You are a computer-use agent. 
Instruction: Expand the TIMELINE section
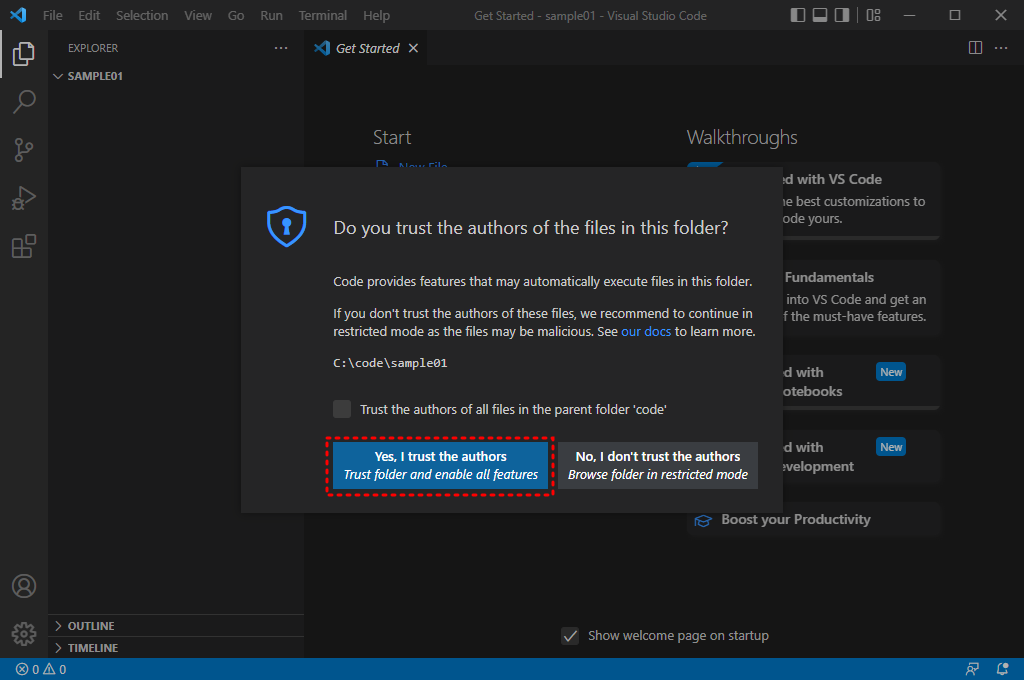[x=176, y=648]
